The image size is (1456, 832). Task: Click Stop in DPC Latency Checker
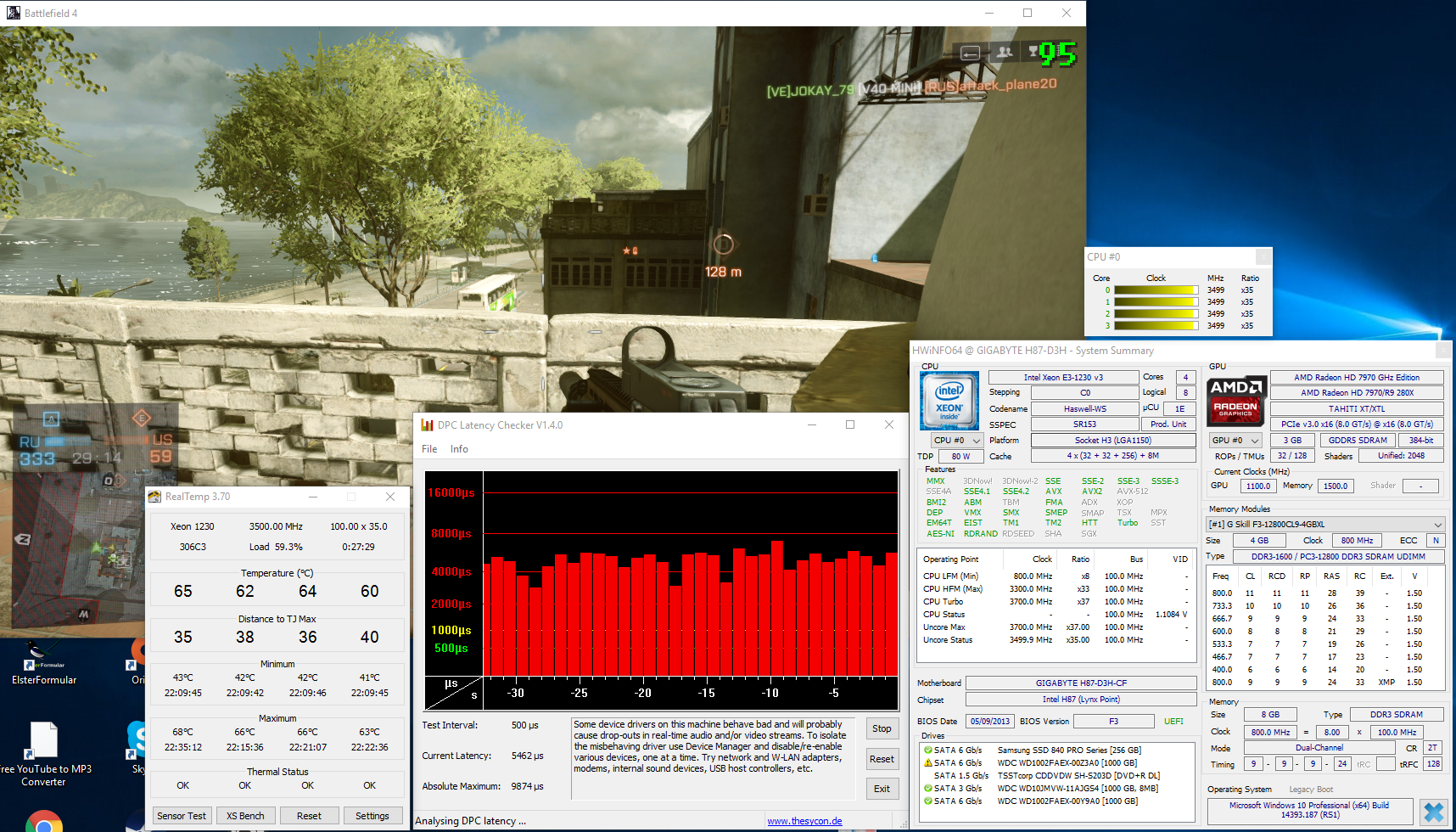pyautogui.click(x=882, y=728)
